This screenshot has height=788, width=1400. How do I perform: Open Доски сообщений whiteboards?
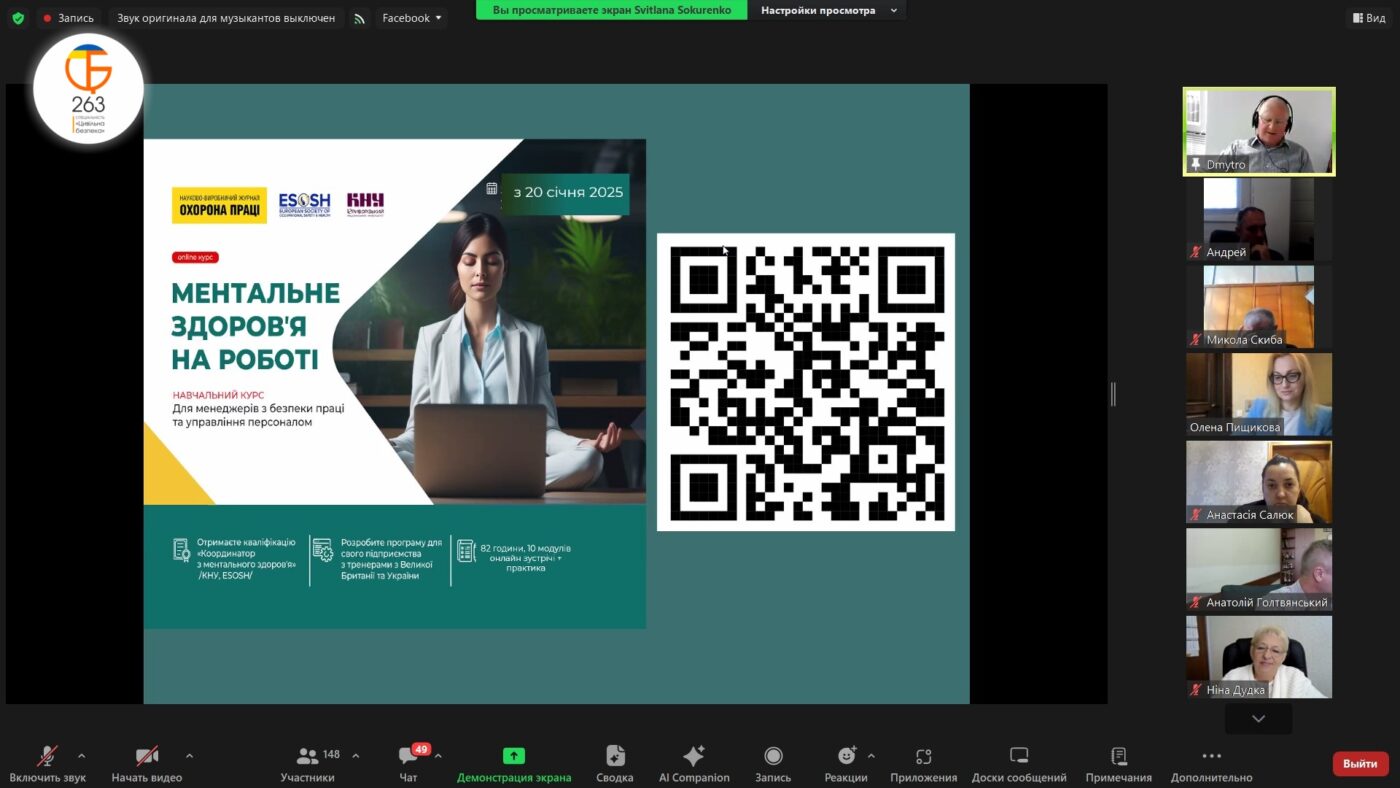point(1019,764)
